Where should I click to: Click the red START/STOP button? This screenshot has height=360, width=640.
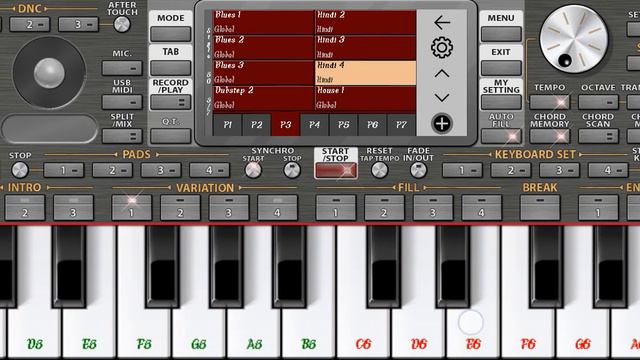(x=336, y=171)
